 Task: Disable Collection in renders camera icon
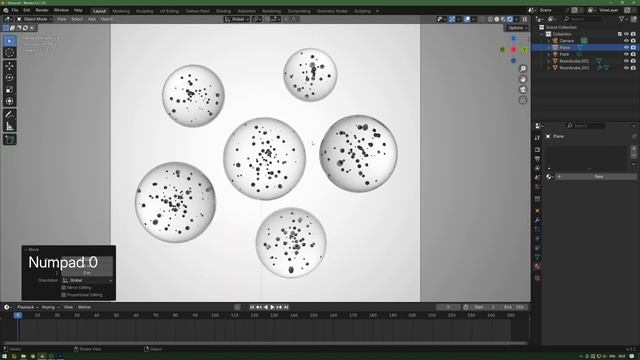coord(633,34)
